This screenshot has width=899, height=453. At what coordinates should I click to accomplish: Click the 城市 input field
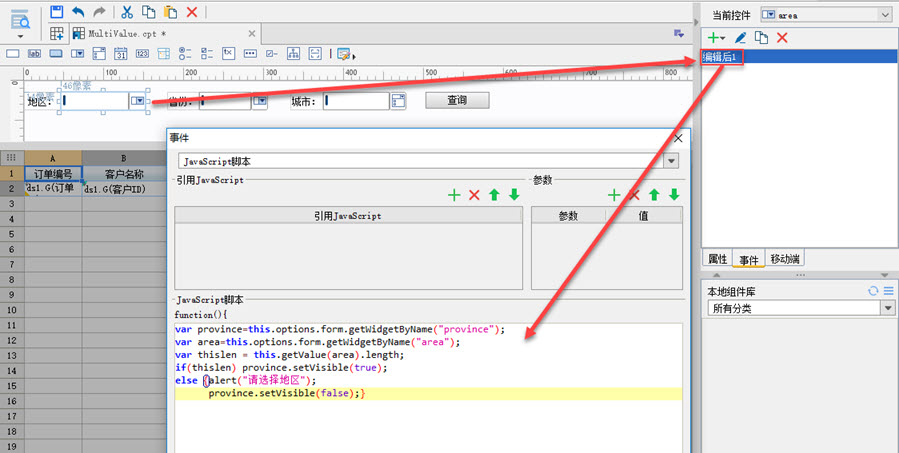(x=356, y=101)
